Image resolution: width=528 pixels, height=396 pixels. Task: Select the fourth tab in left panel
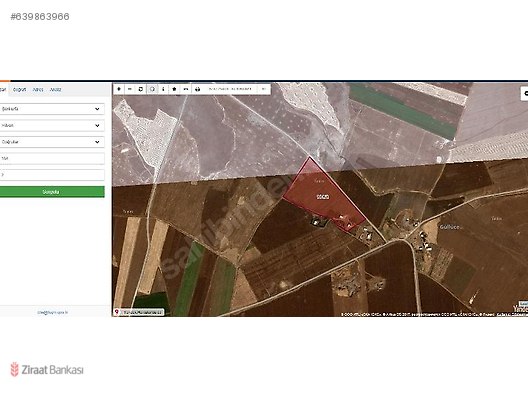click(56, 90)
